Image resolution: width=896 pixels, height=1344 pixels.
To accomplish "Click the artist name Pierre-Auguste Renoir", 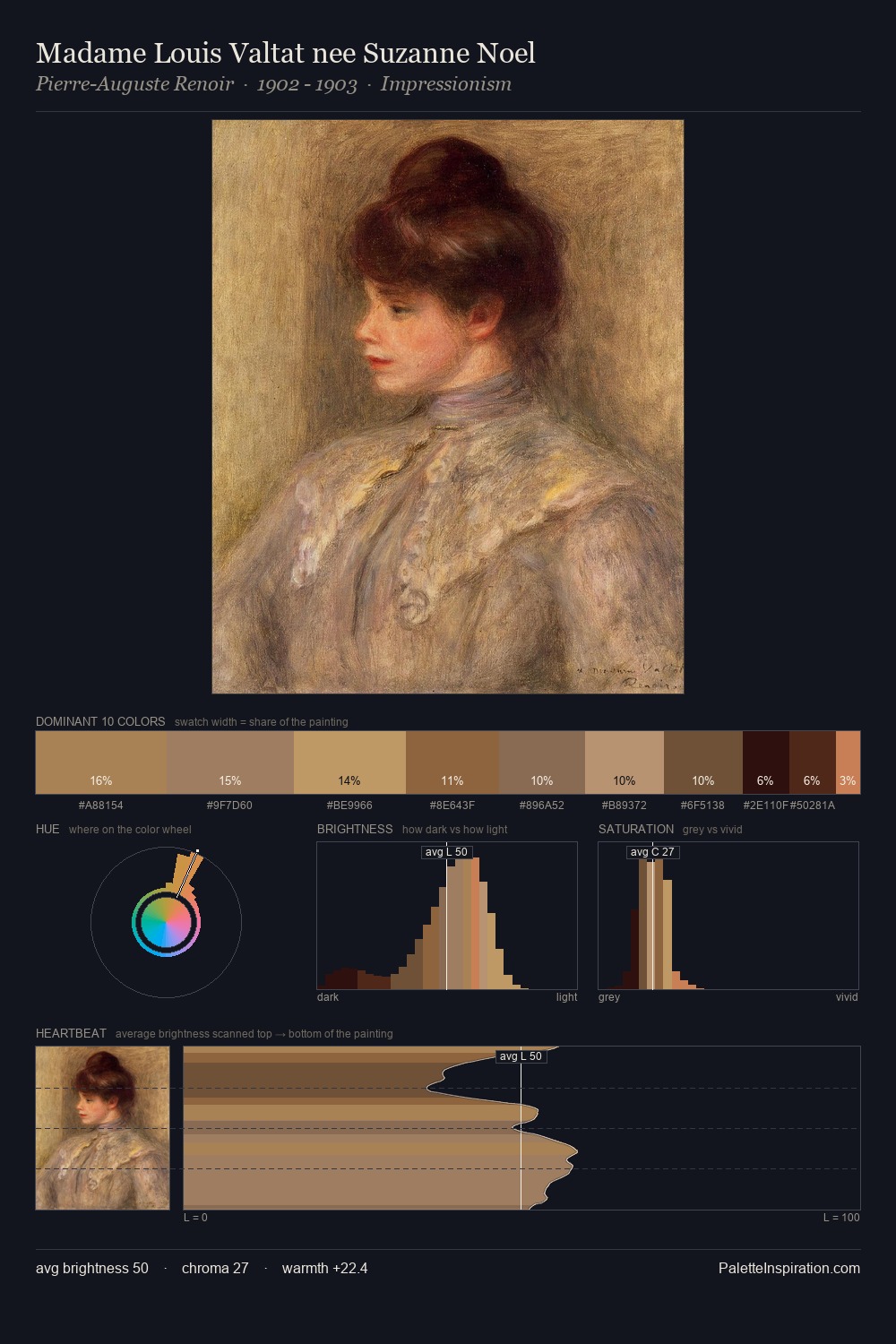I will tap(134, 84).
